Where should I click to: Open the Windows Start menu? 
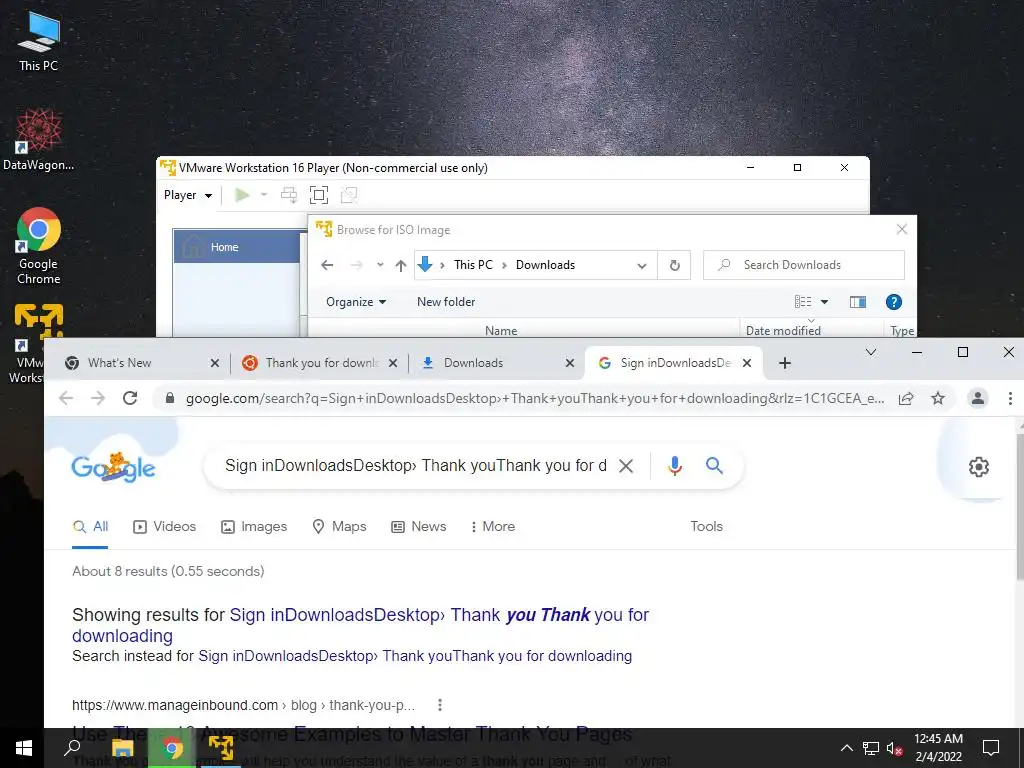point(24,748)
